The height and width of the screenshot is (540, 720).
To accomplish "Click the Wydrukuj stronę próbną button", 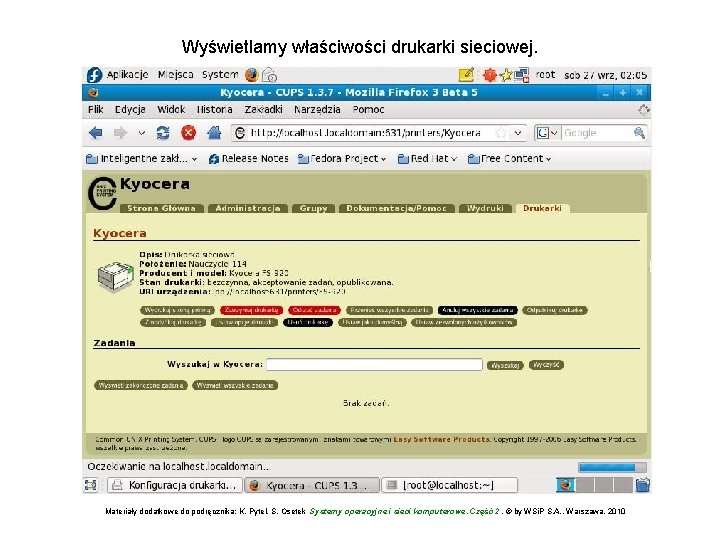I will (177, 310).
